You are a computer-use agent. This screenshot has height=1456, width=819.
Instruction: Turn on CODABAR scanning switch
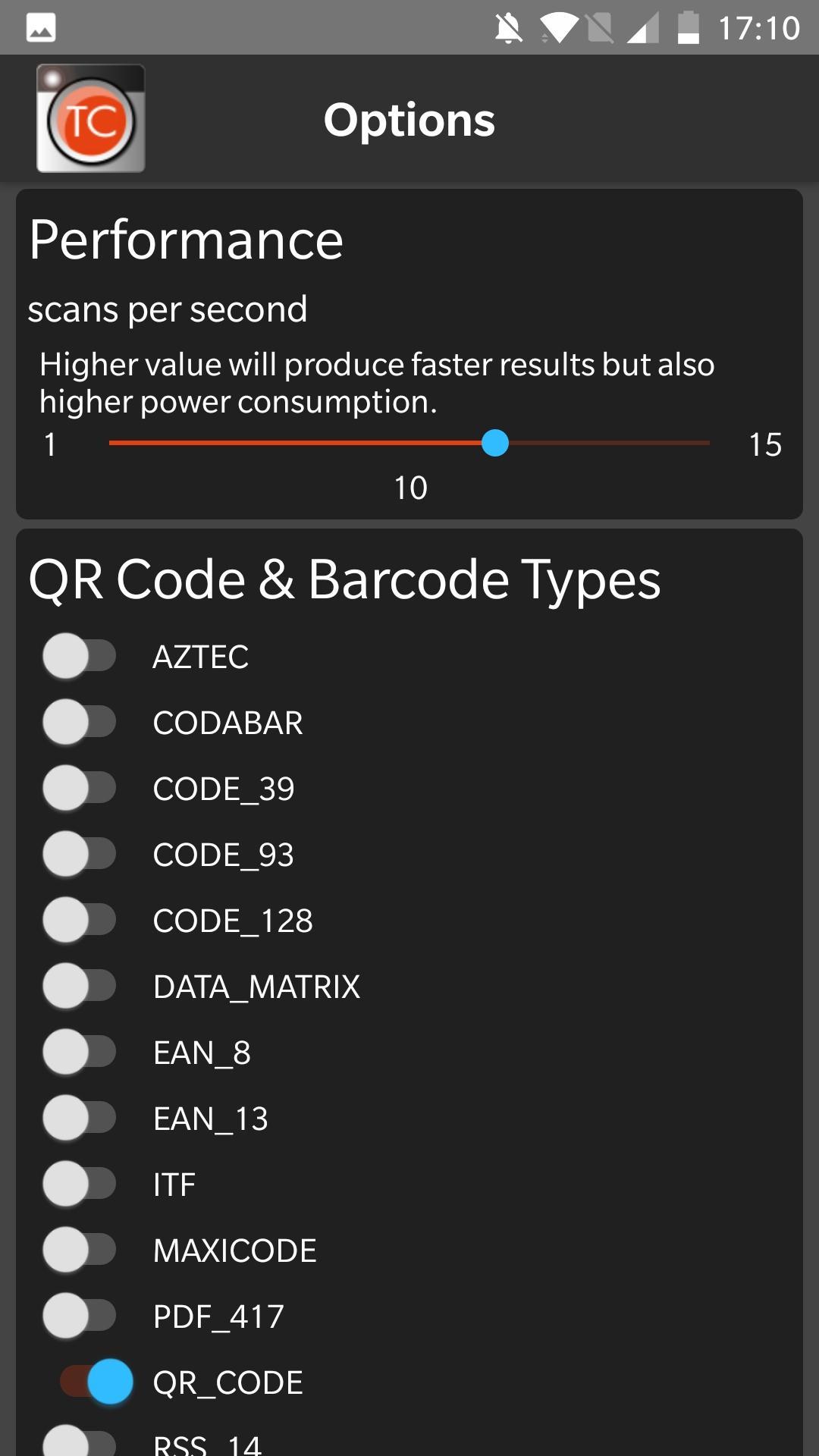[80, 722]
